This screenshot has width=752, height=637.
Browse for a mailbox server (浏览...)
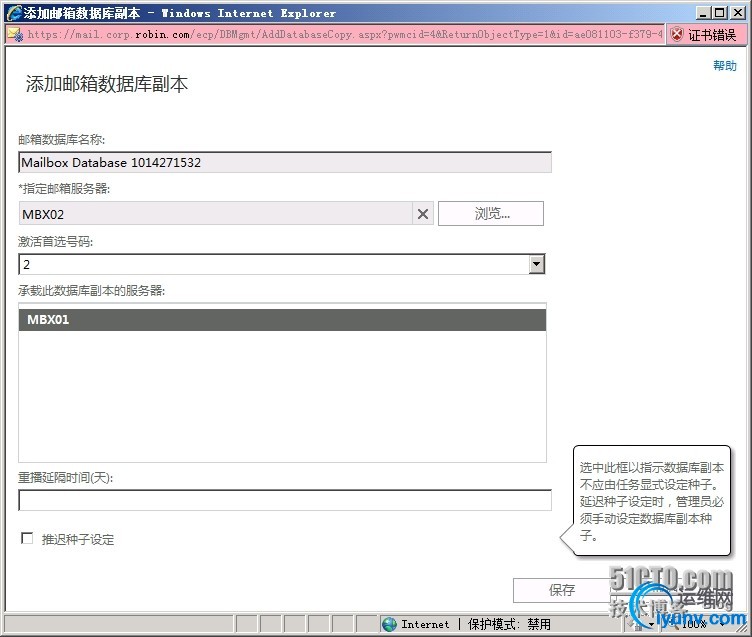click(491, 213)
